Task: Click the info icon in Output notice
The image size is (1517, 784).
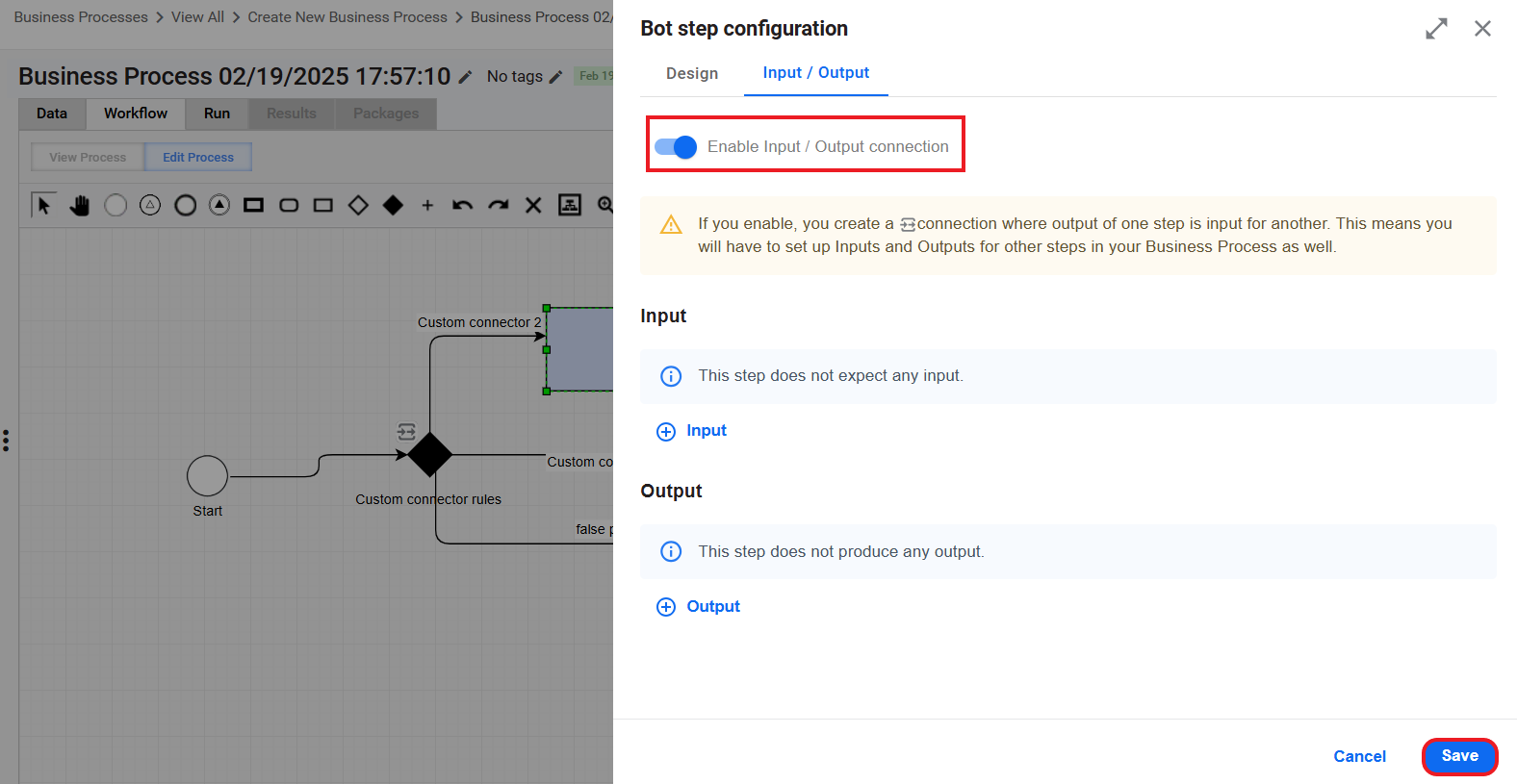Action: tap(671, 551)
